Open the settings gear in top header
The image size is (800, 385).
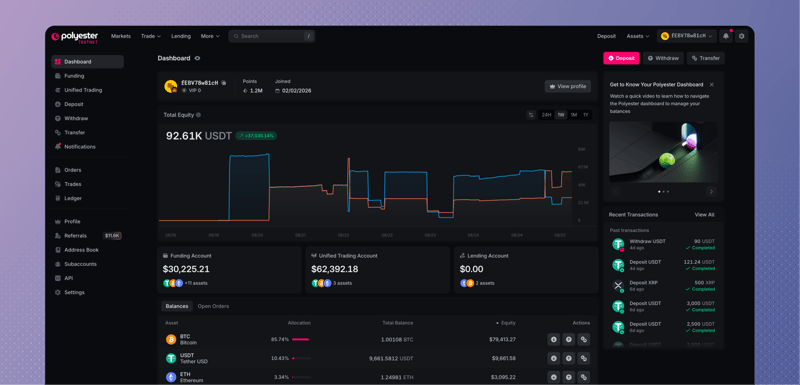(x=741, y=36)
